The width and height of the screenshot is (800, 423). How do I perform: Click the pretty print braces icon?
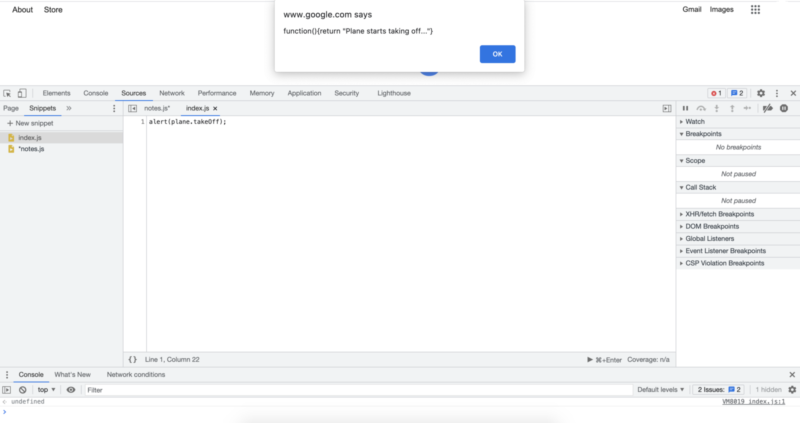pos(133,360)
